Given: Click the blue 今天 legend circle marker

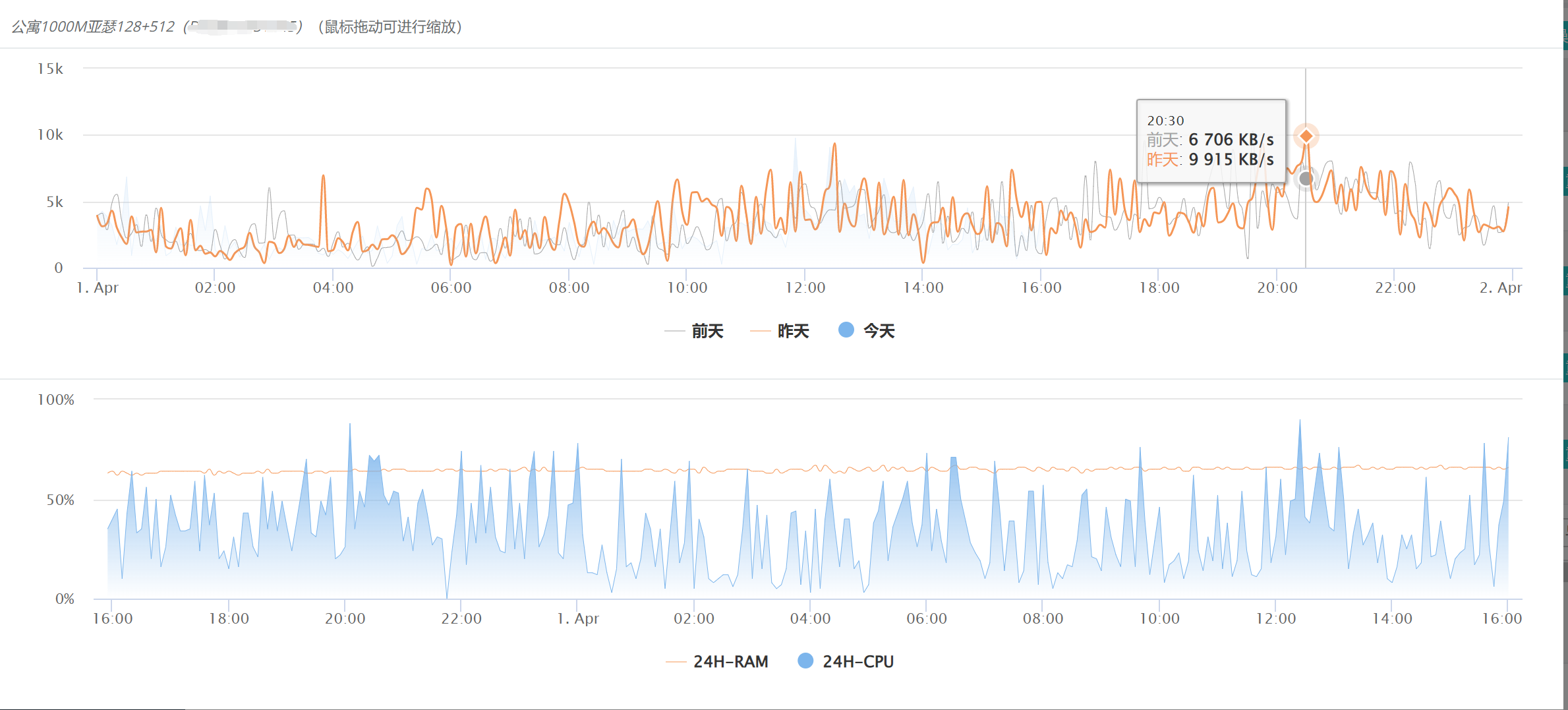Looking at the screenshot, I should click(x=846, y=330).
